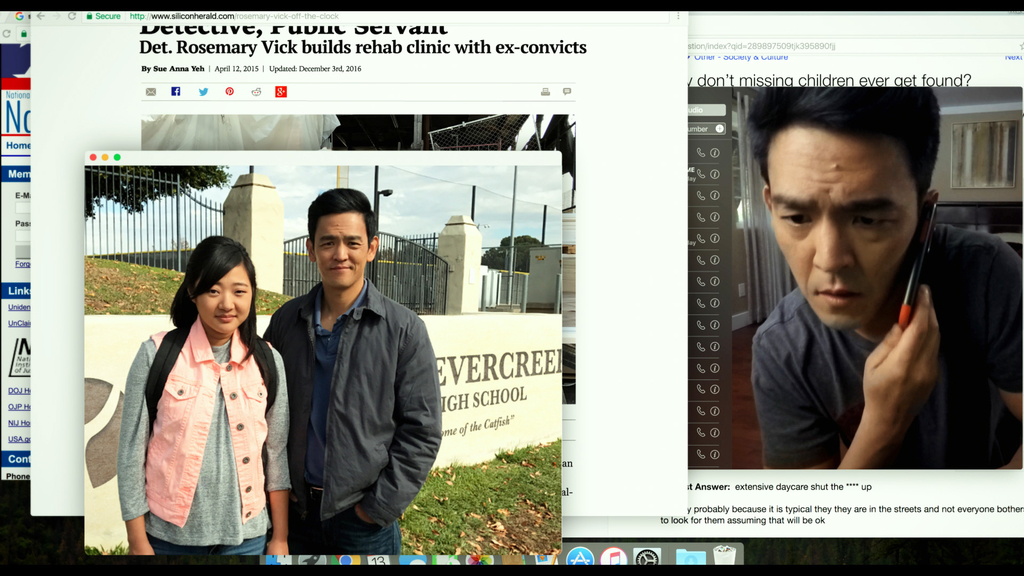1024x576 pixels.
Task: Click the Forgot link under login
Action: [x=23, y=264]
